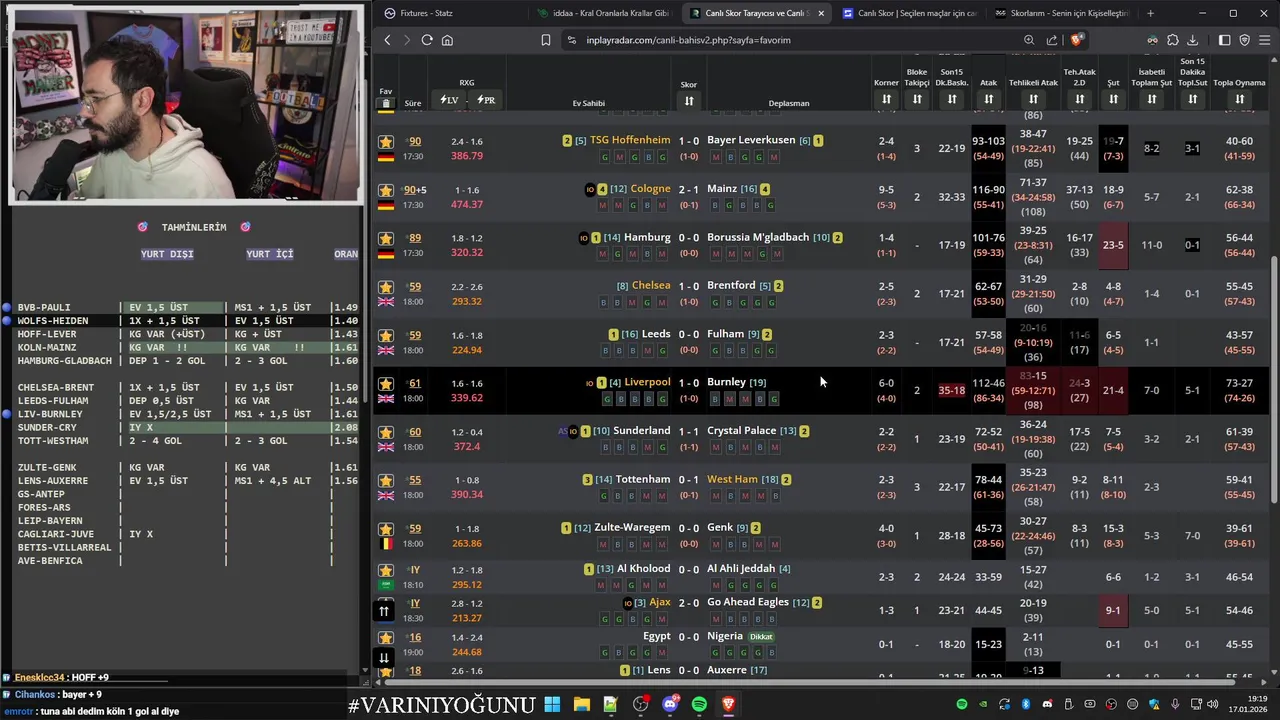
Task: Unfavorite the Cologne vs Mainz star
Action: point(386,190)
